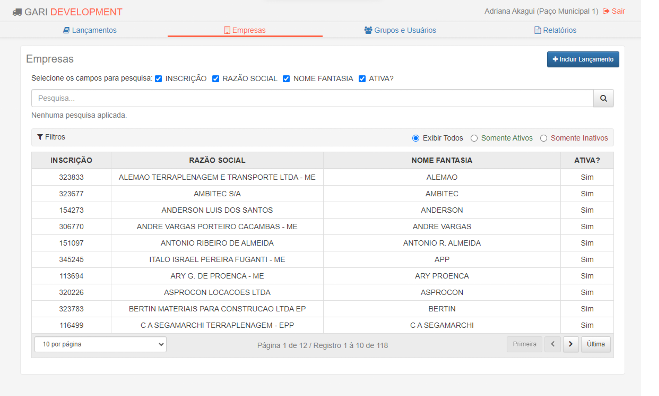Open the 10 por página dropdown
This screenshot has width=659, height=396.
[x=100, y=344]
